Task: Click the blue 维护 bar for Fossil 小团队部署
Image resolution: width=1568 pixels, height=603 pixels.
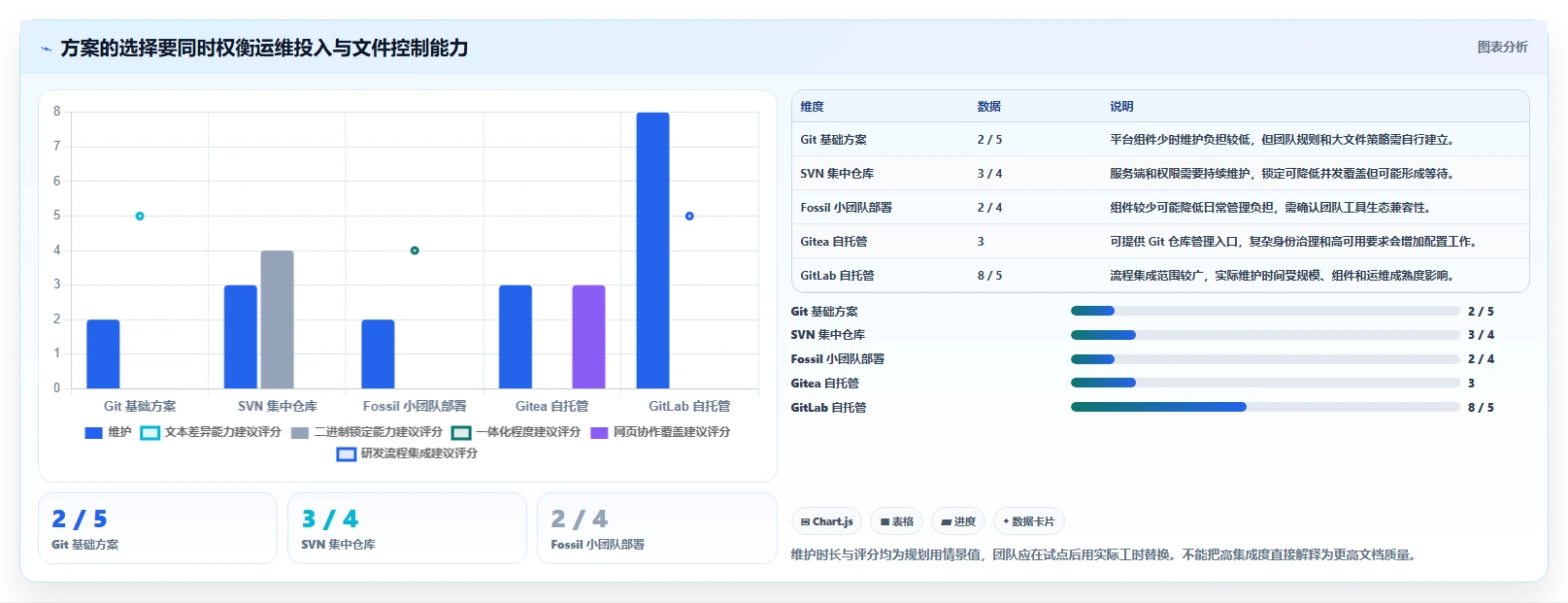Action: (378, 353)
